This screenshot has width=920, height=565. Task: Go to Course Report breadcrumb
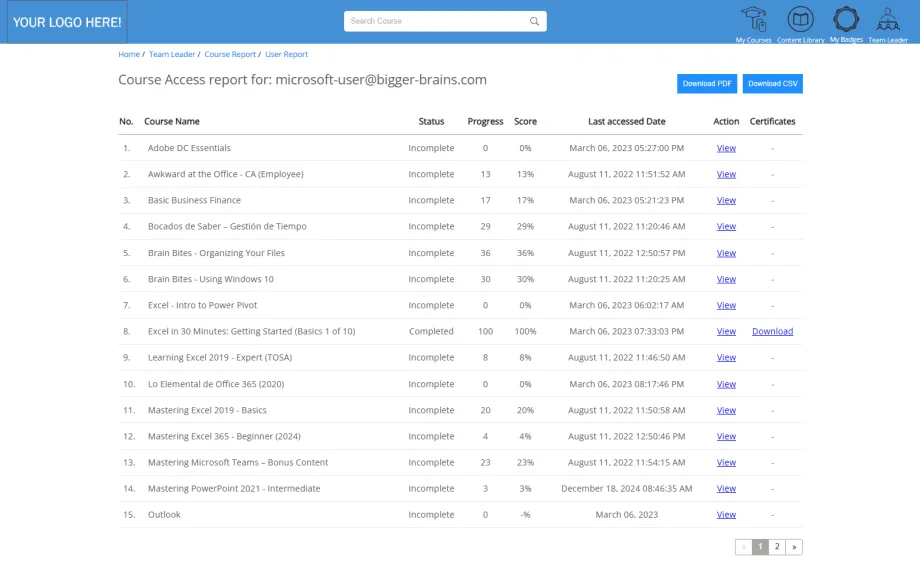[x=230, y=54]
